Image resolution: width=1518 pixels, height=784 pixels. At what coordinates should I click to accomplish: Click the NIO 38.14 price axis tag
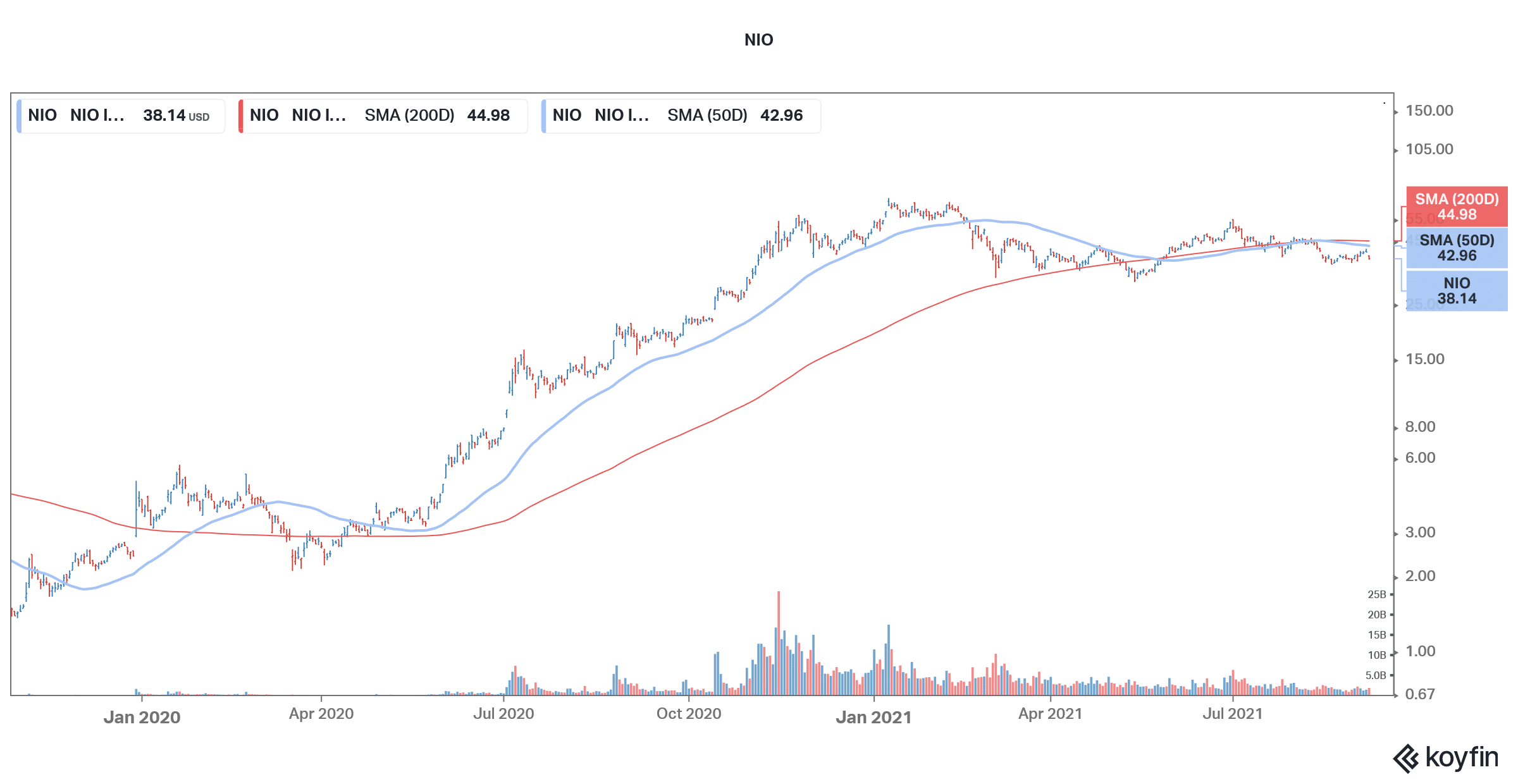(x=1457, y=291)
